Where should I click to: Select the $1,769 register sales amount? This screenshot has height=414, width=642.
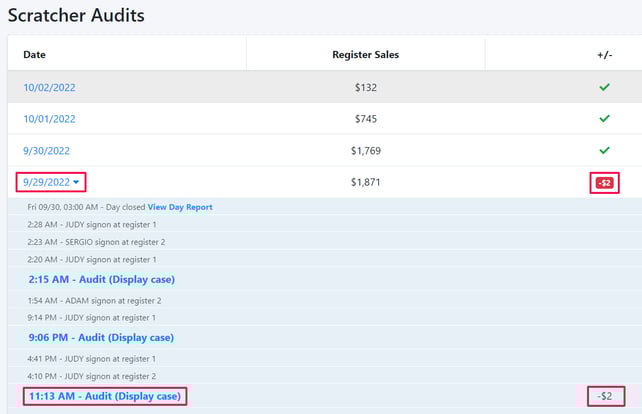pos(365,151)
